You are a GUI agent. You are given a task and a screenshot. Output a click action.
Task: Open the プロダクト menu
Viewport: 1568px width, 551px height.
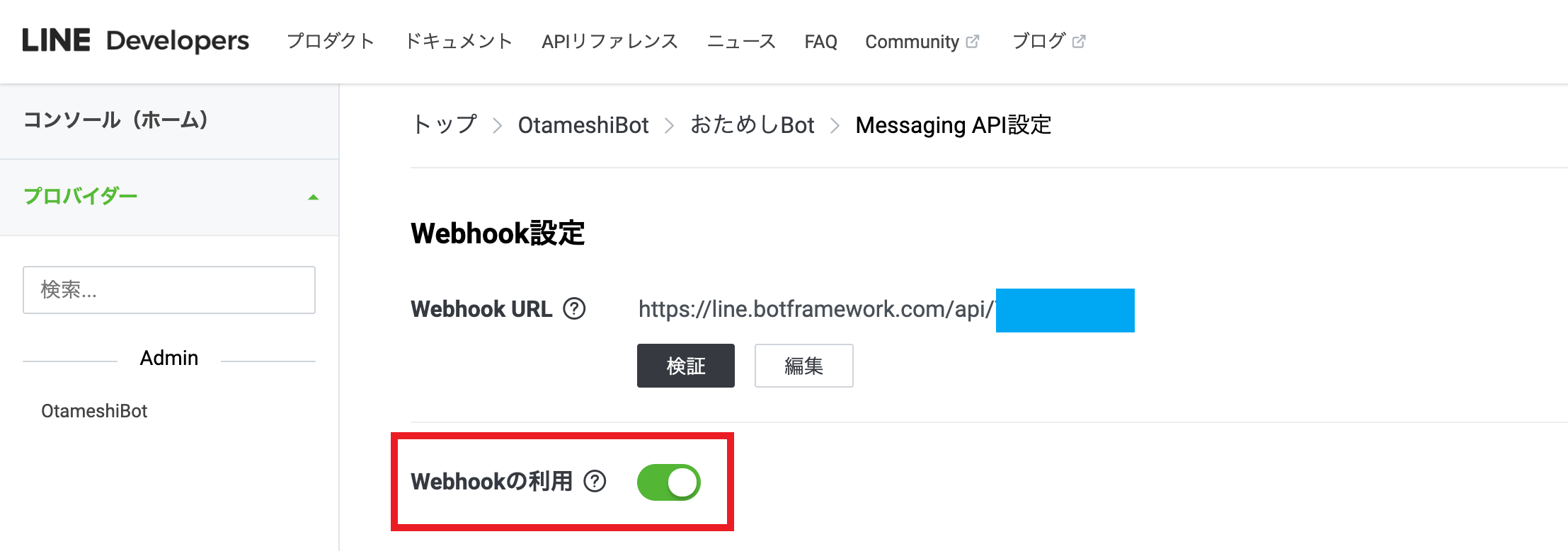click(x=330, y=42)
